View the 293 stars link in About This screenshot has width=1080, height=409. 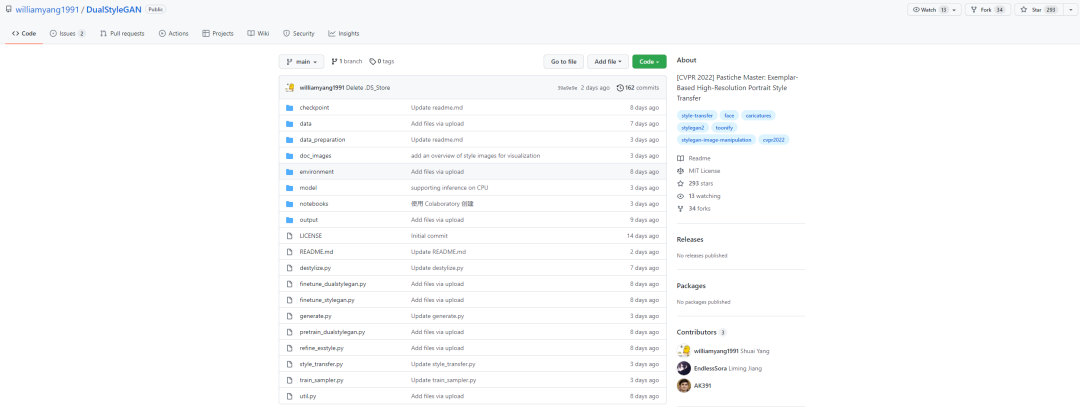[695, 184]
